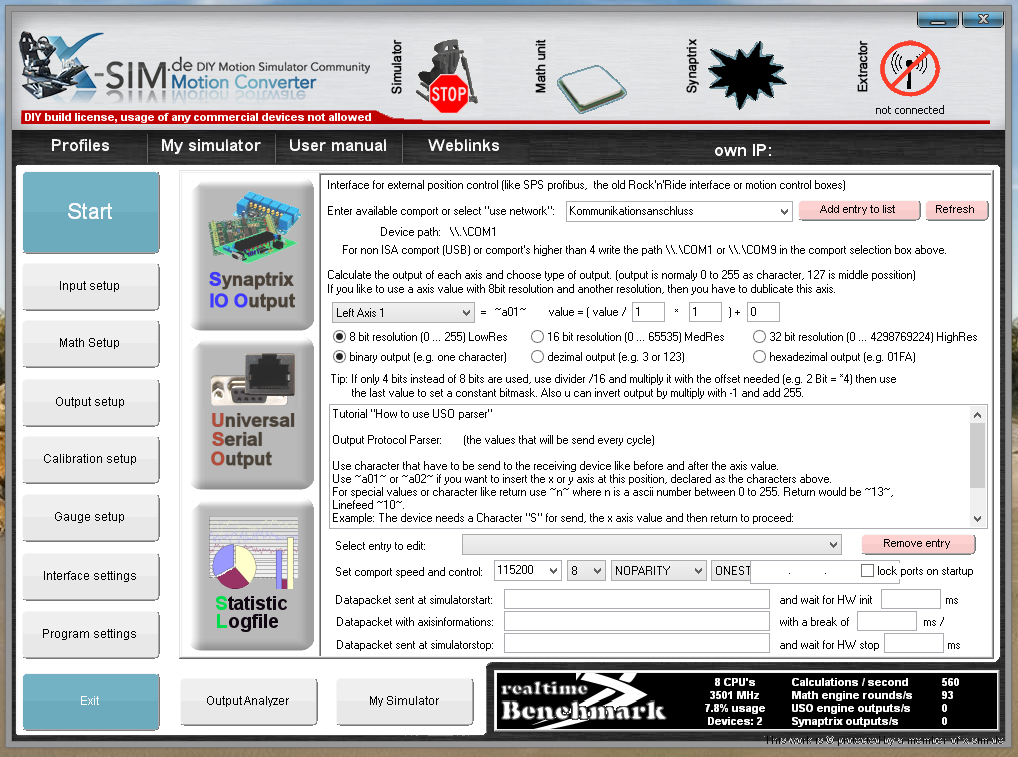Click the tutorial text box scrollbar
1018x757 pixels.
tap(977, 465)
